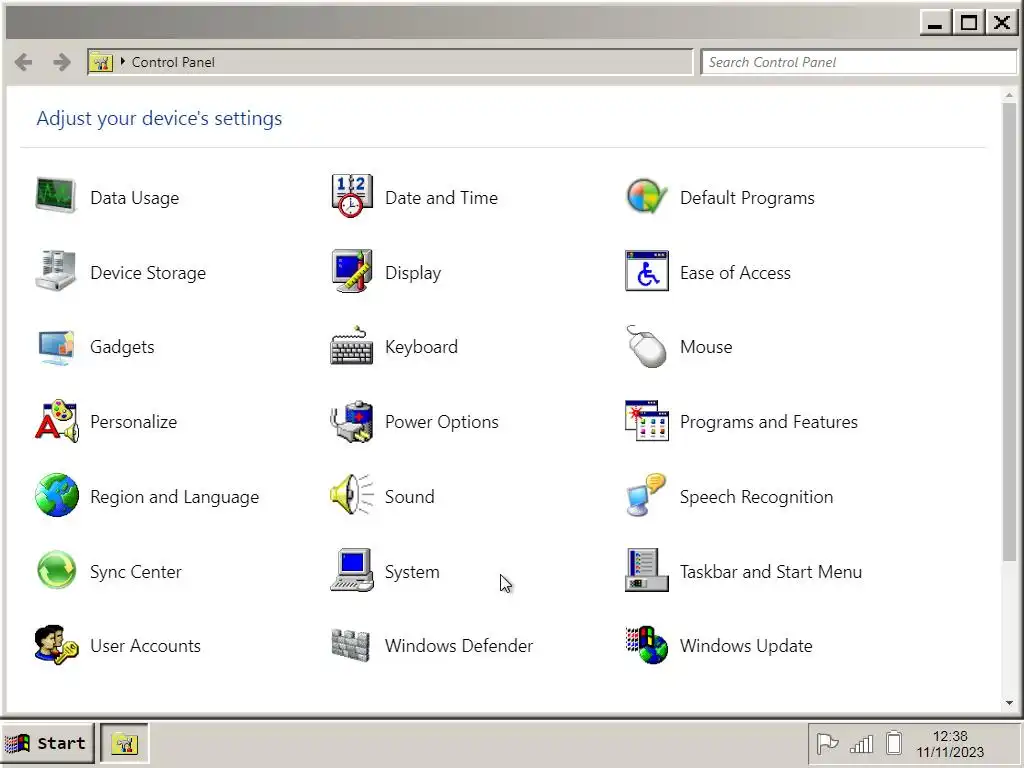Click the System computer icon
This screenshot has width=1024, height=768.
pyautogui.click(x=352, y=569)
